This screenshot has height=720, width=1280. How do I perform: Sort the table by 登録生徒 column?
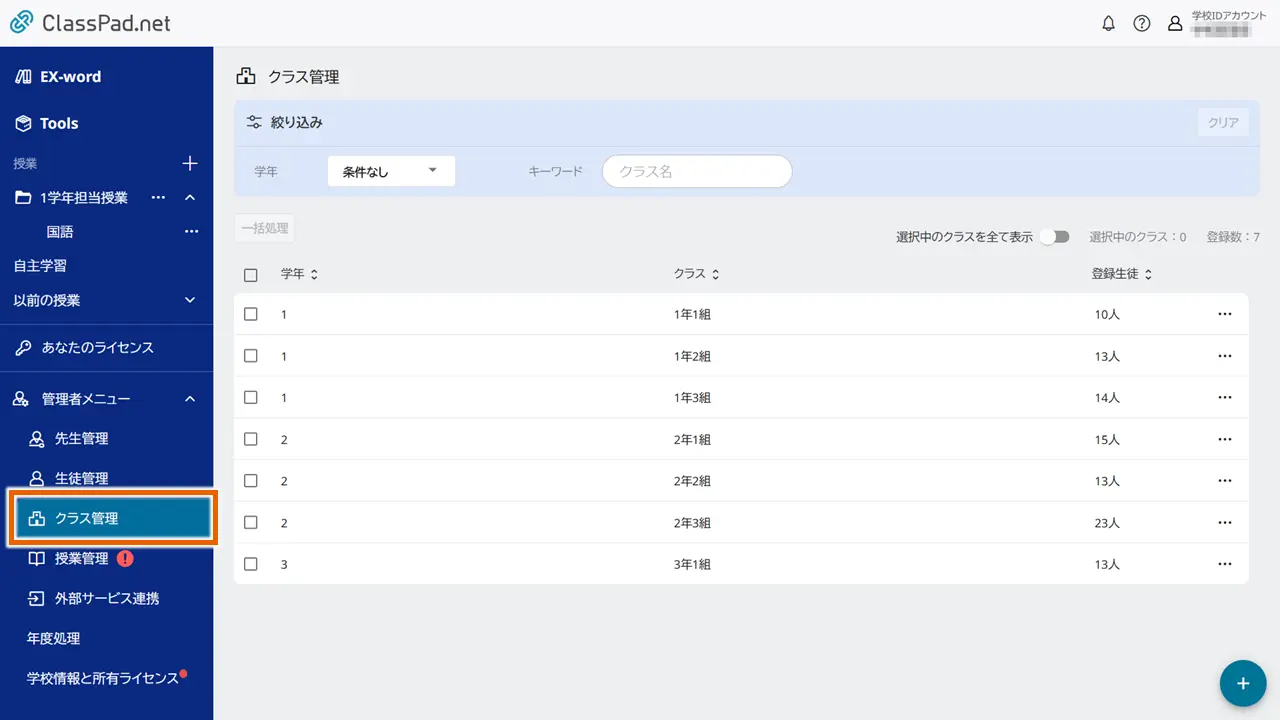tap(1121, 274)
